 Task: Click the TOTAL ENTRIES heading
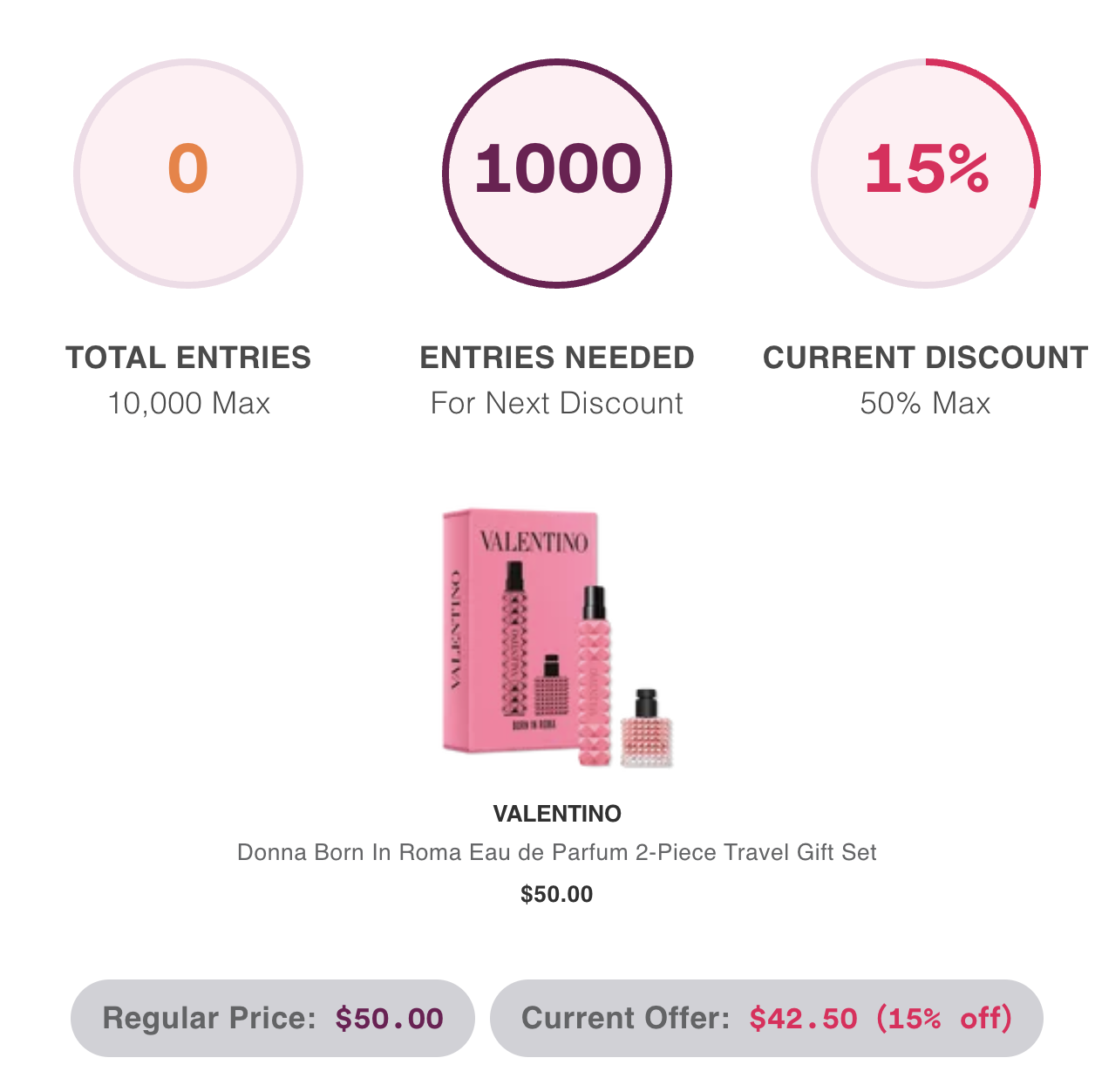pos(187,358)
